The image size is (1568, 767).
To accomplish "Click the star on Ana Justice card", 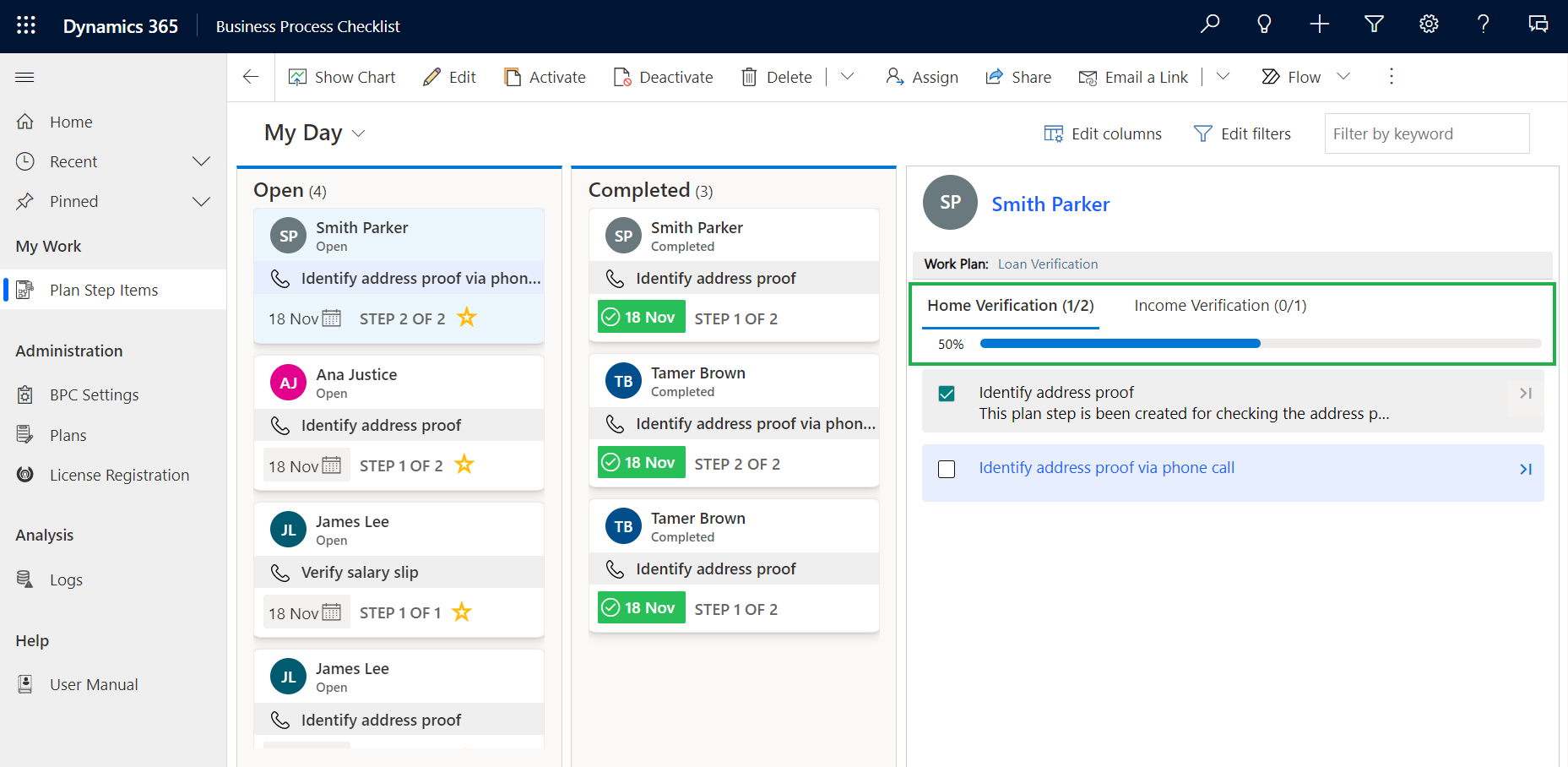I will pos(464,465).
